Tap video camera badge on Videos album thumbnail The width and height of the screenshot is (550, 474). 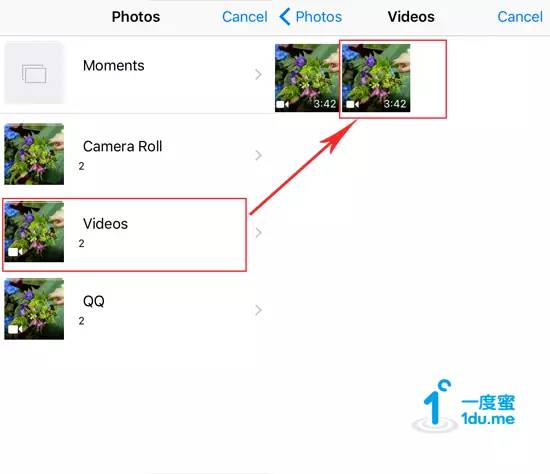click(15, 252)
